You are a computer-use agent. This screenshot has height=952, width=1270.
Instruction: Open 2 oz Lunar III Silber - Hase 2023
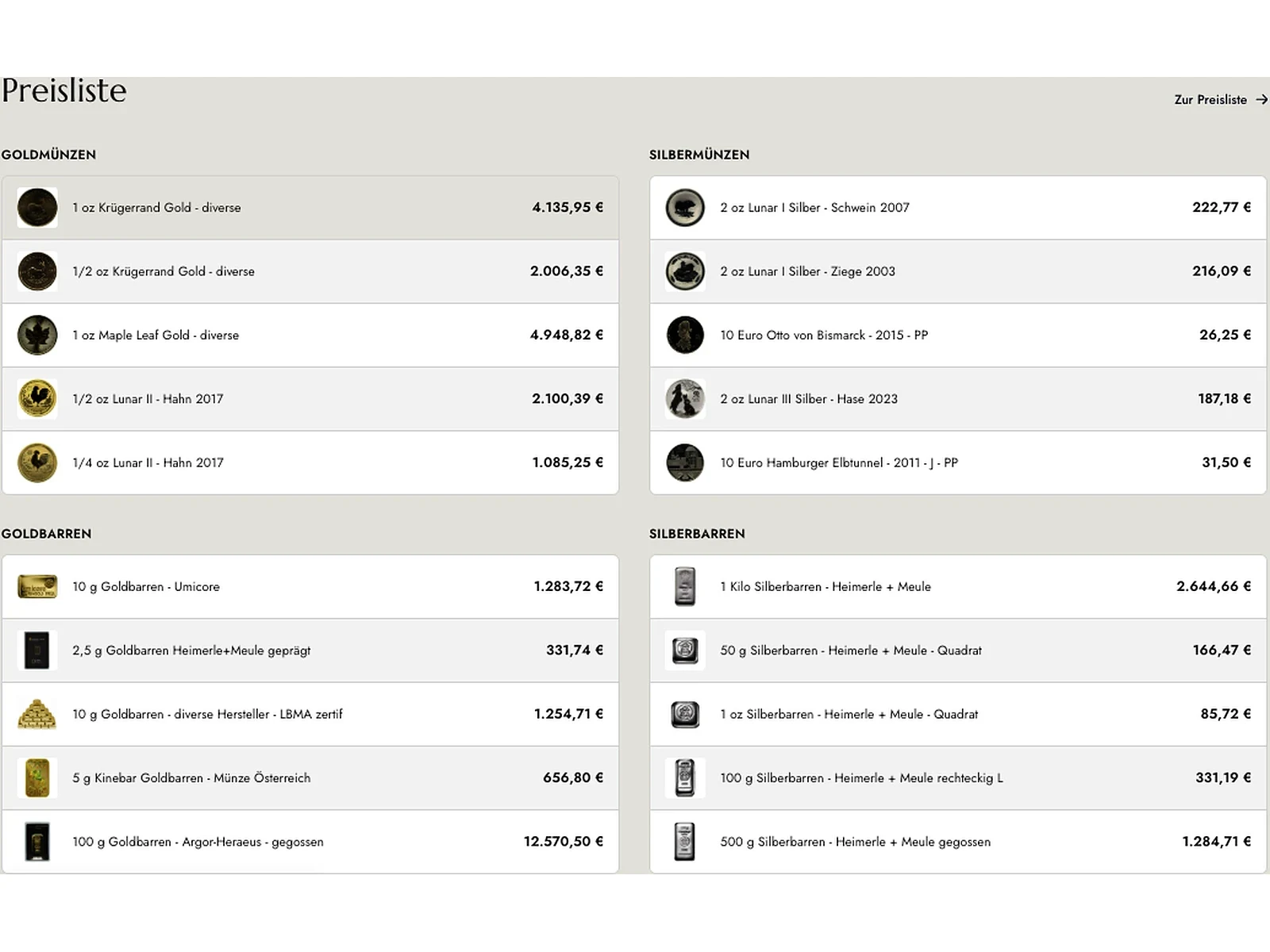pyautogui.click(x=958, y=399)
